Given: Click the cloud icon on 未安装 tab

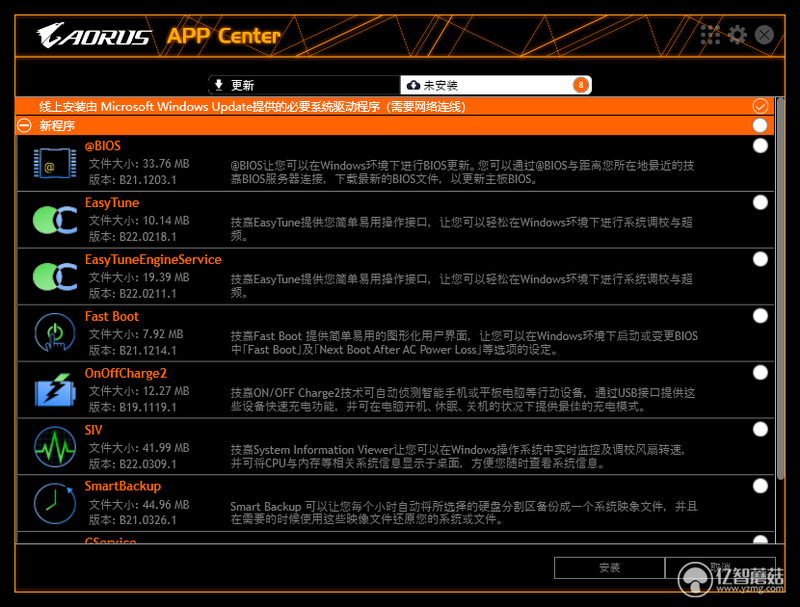Looking at the screenshot, I should point(413,85).
